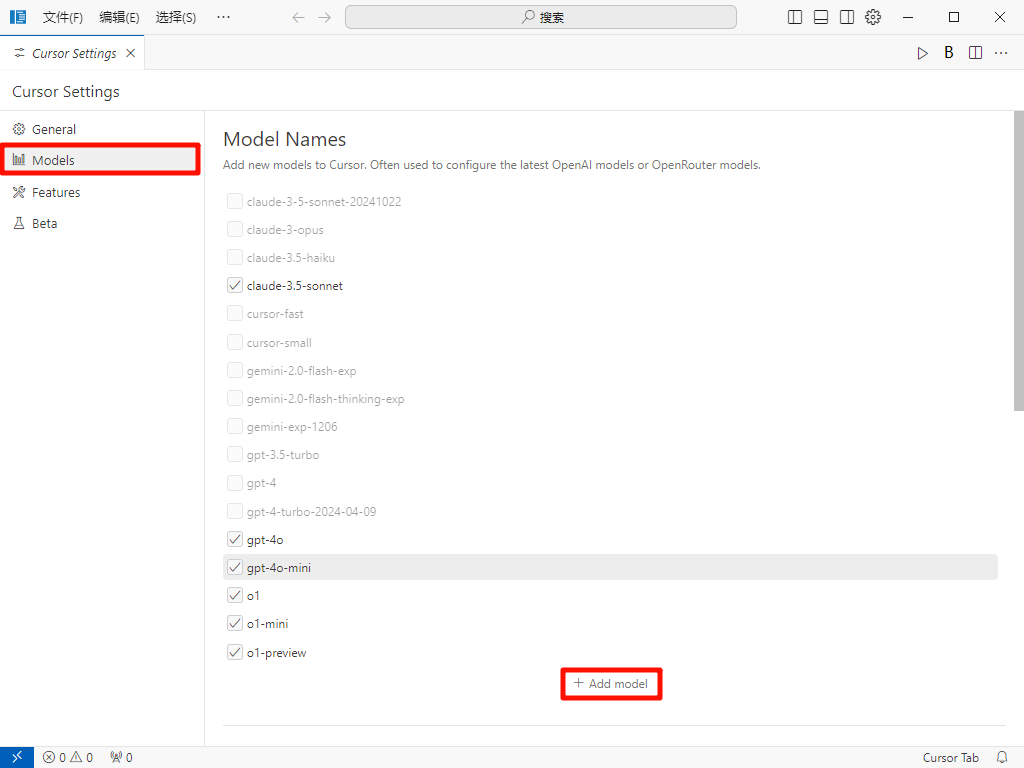Screen dimensions: 1024x768
Task: Enable the claude-3.5-haiku model checkbox
Action: pyautogui.click(x=234, y=257)
